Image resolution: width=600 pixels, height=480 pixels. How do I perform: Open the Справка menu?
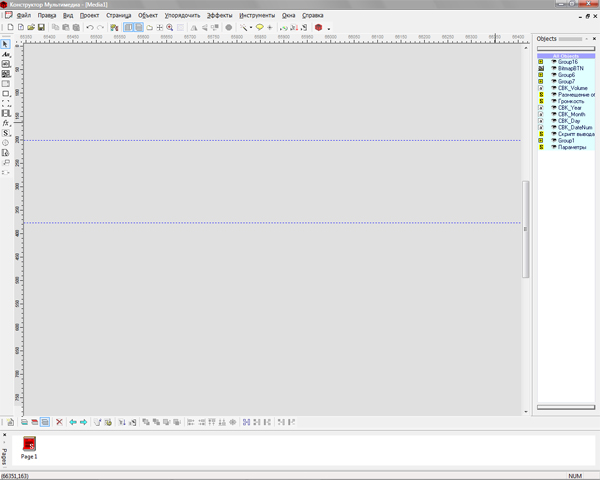[313, 15]
